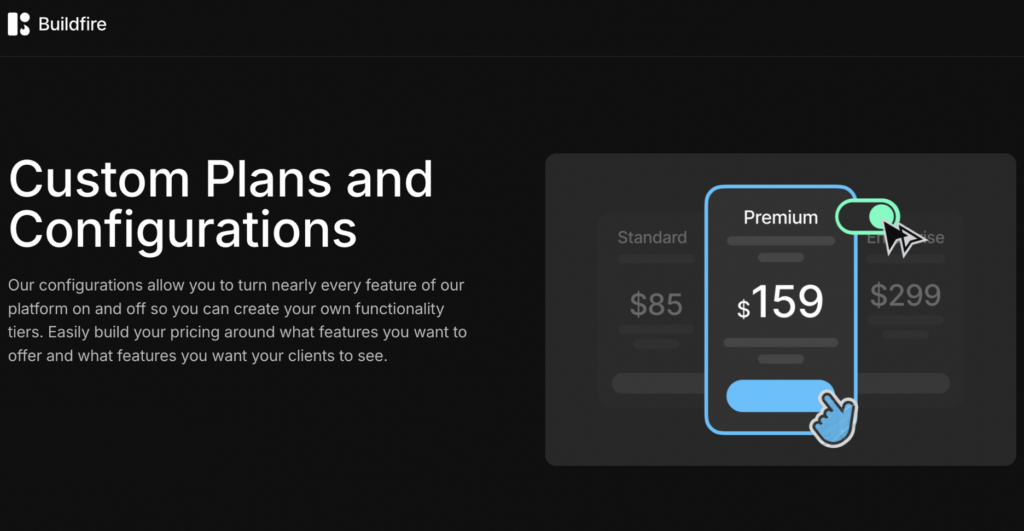Click the Enterprise plan gray button bar
Viewport: 1024px width, 531px height.
tap(904, 383)
